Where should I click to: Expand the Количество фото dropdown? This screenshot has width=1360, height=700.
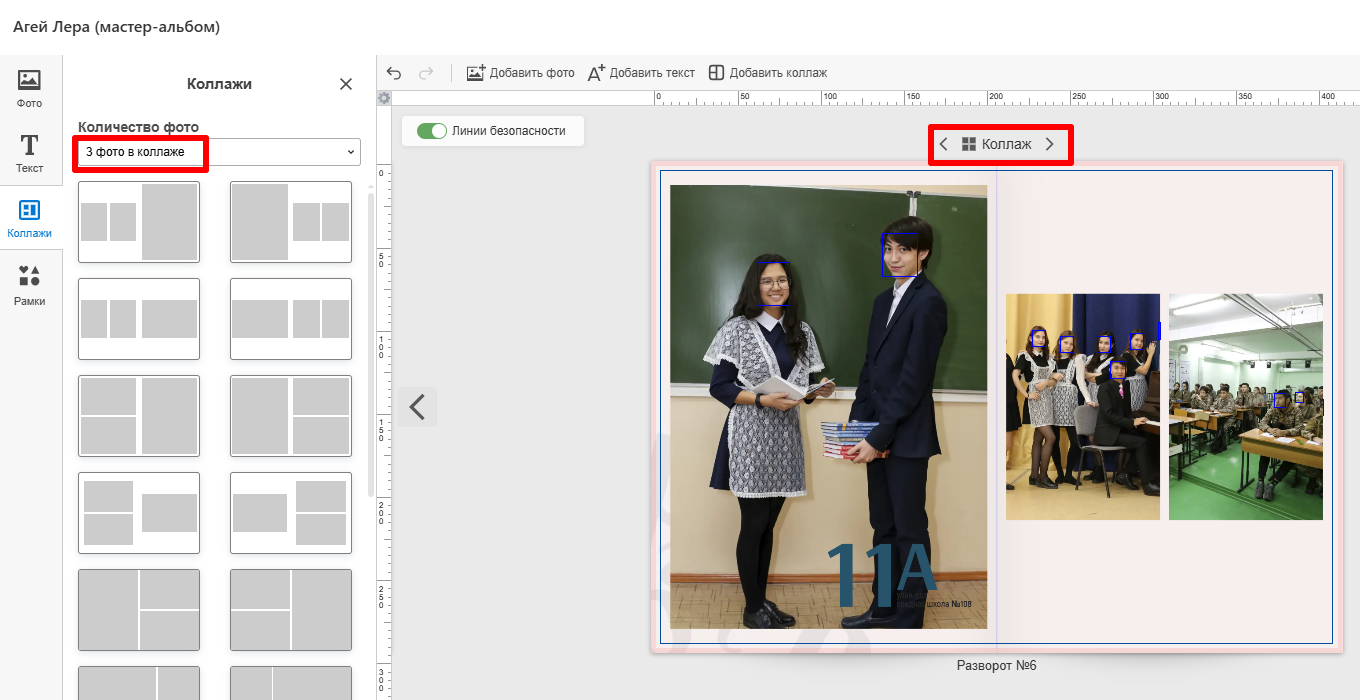point(219,152)
